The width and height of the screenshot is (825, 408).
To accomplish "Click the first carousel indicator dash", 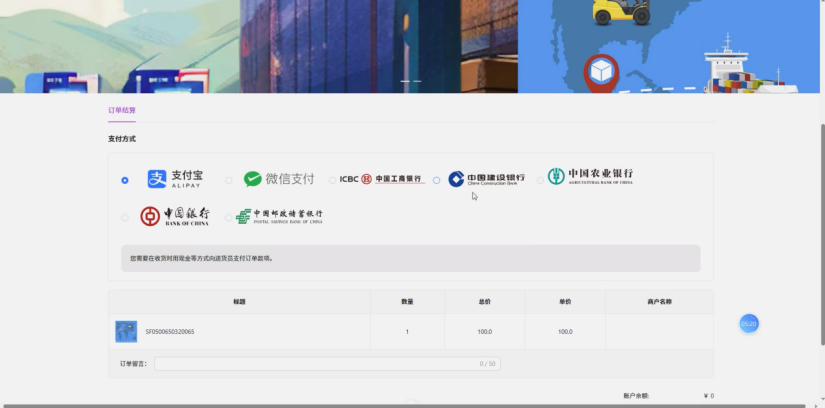I will point(405,81).
